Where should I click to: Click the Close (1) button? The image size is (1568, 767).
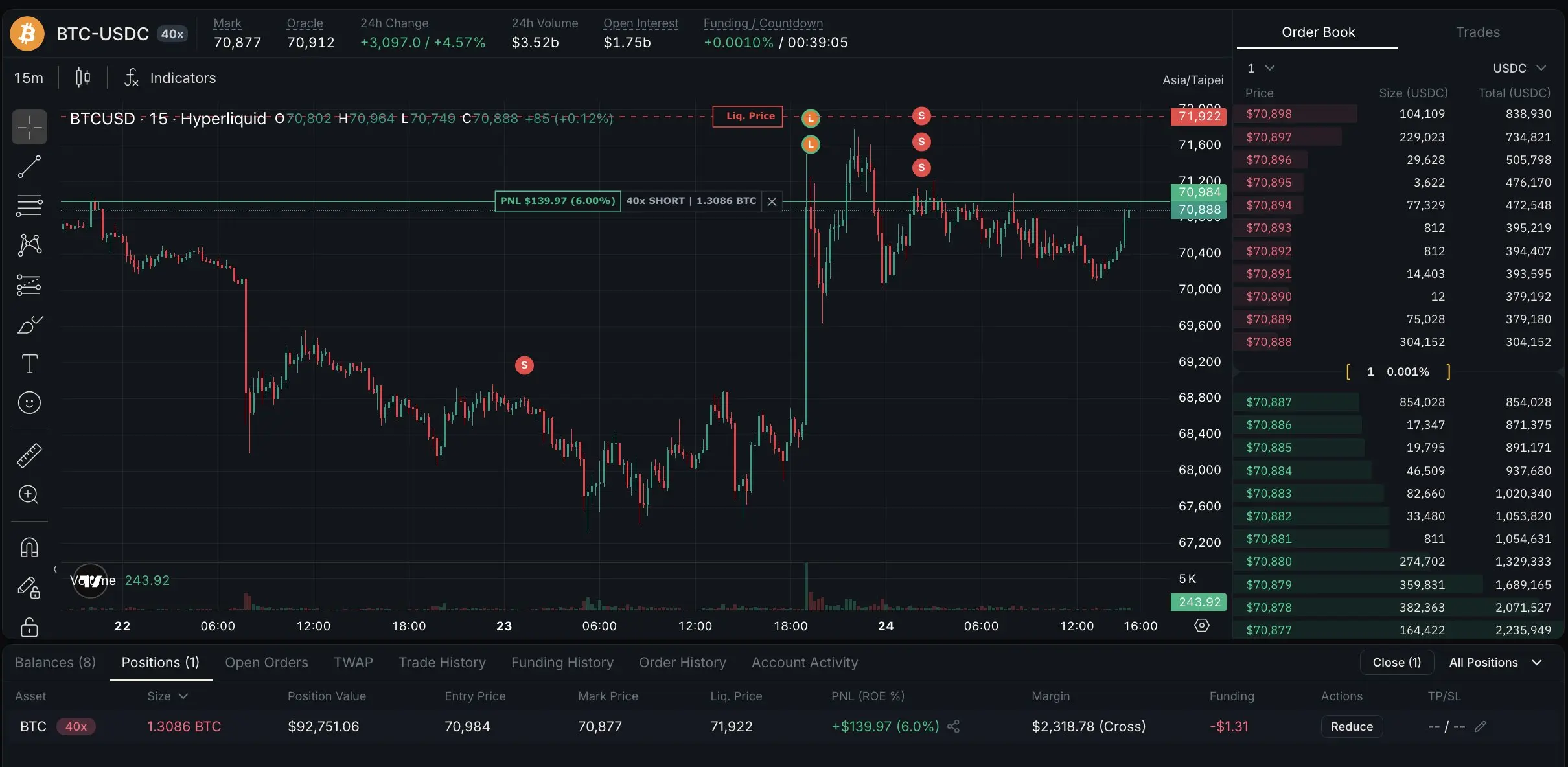(x=1396, y=662)
